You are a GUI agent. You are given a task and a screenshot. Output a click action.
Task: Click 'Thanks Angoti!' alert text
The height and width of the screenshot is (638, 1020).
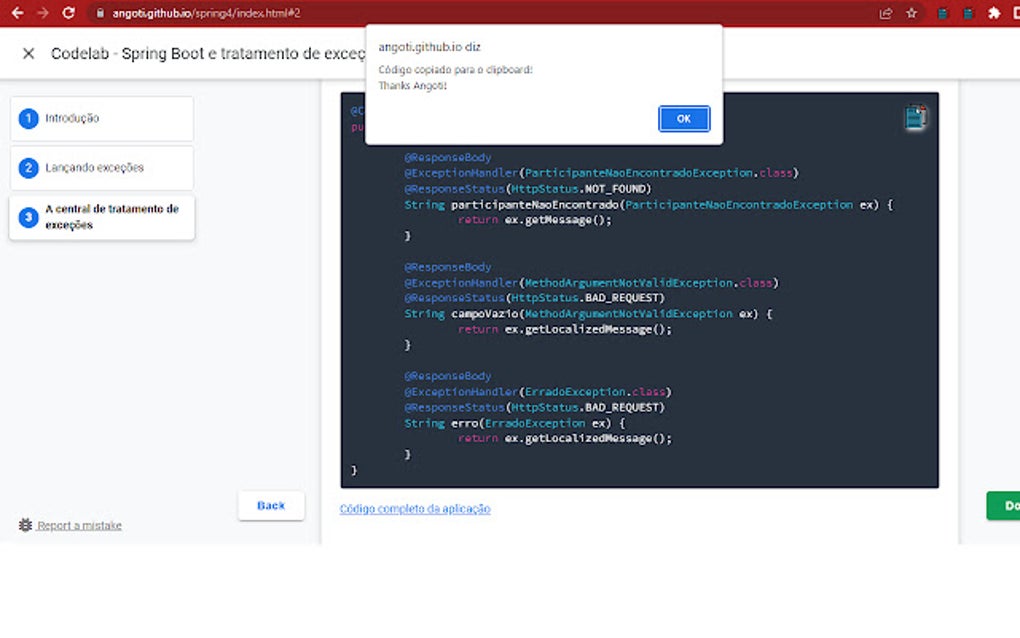[x=412, y=86]
